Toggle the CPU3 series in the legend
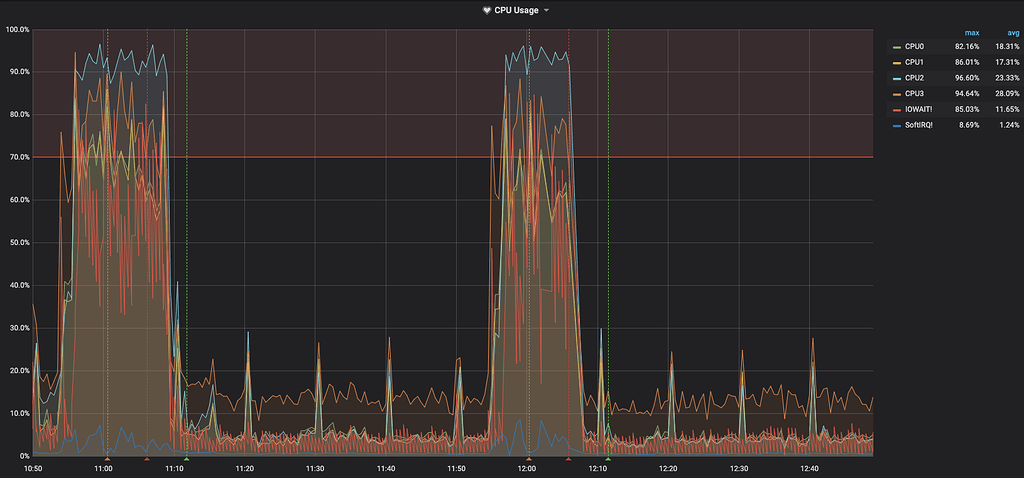The image size is (1024, 478). 914,93
